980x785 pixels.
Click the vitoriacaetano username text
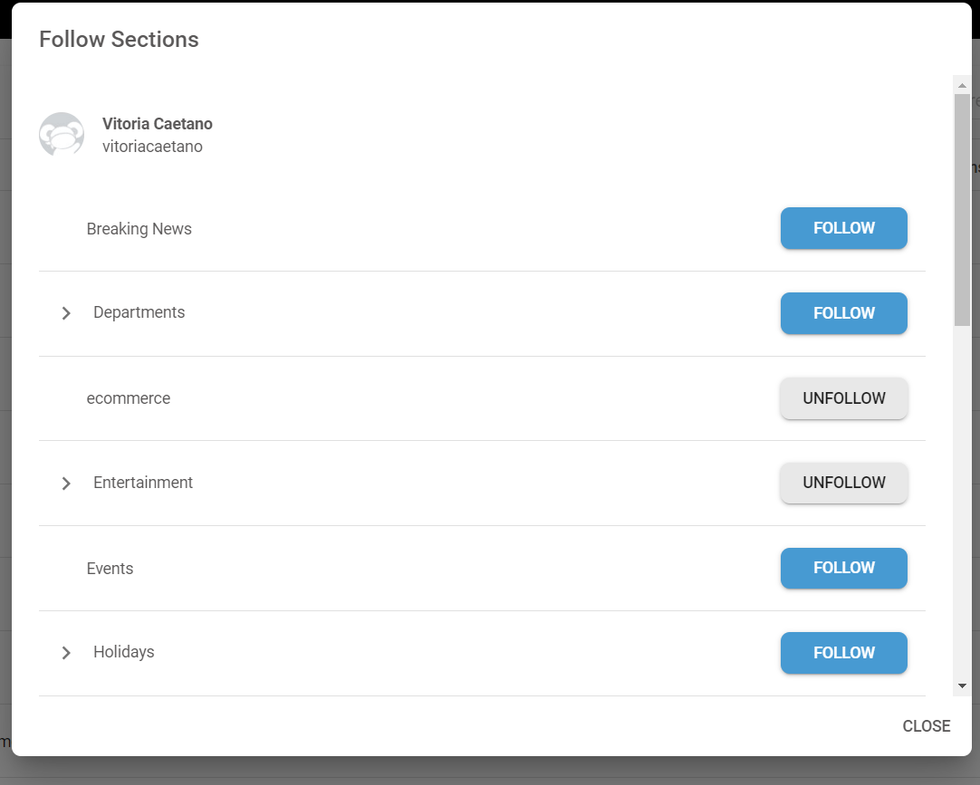pyautogui.click(x=152, y=147)
